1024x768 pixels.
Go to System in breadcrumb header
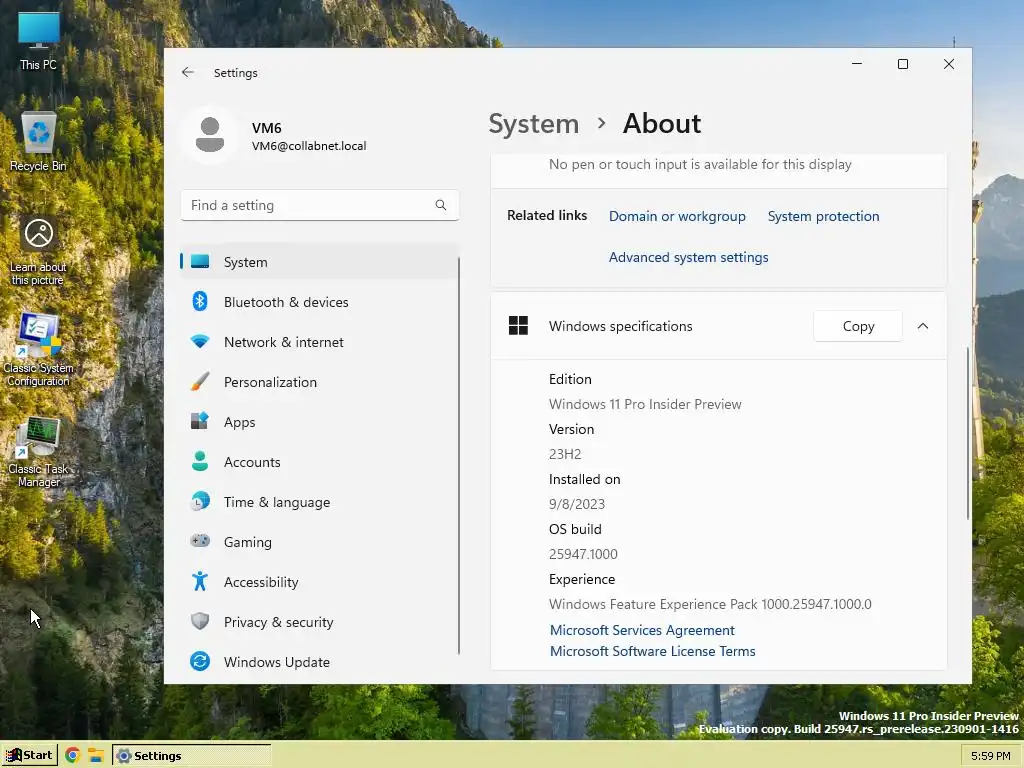(x=534, y=123)
